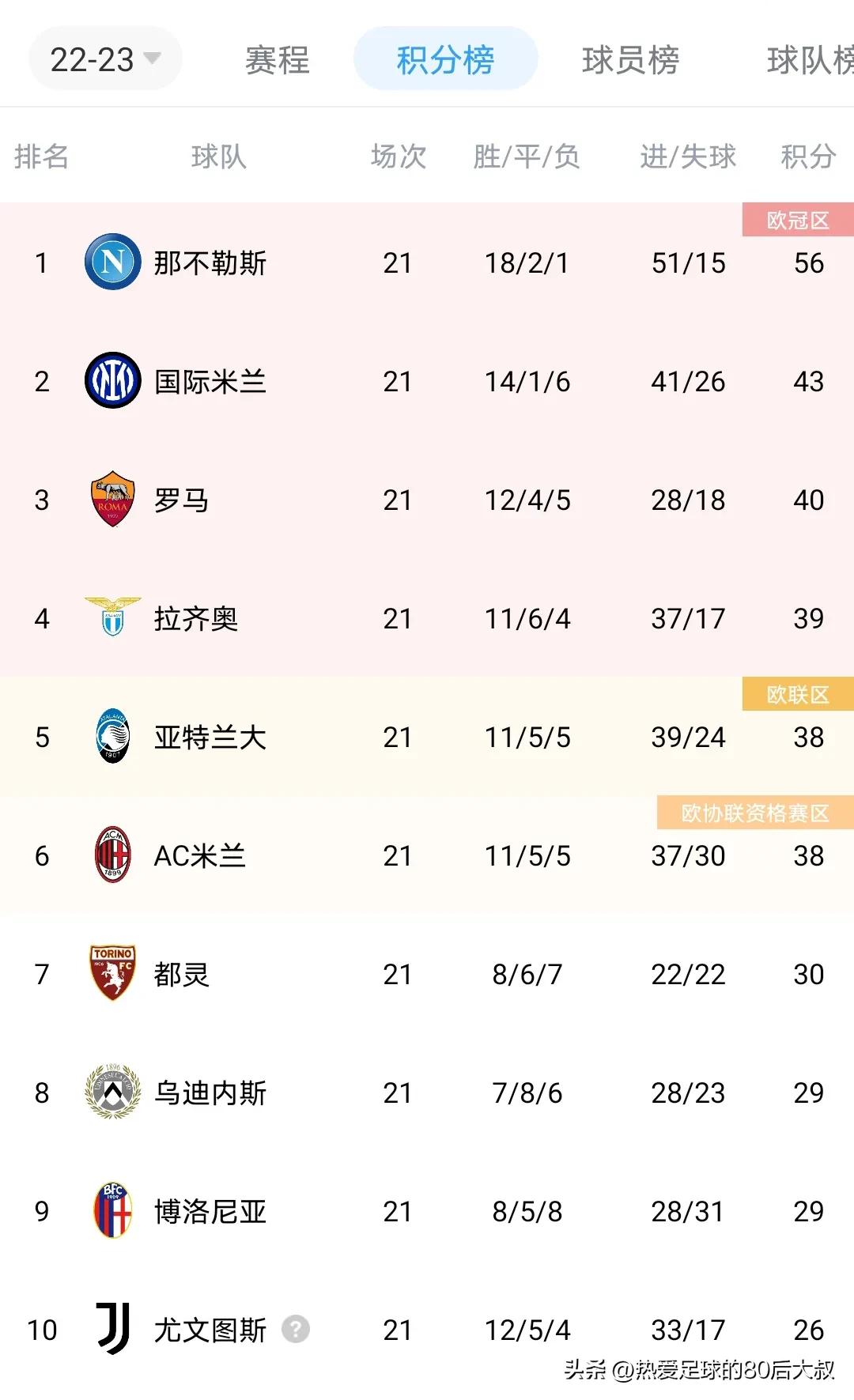
Task: Tap the Napoli club crest icon
Action: pos(112,262)
